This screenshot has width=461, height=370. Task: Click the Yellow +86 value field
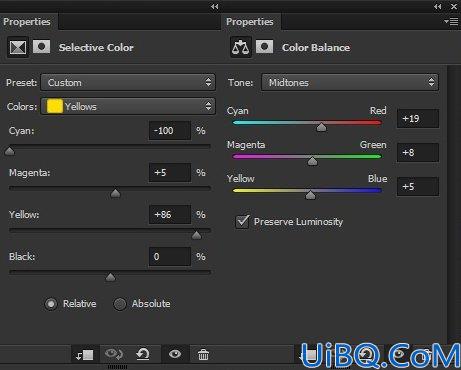point(170,214)
